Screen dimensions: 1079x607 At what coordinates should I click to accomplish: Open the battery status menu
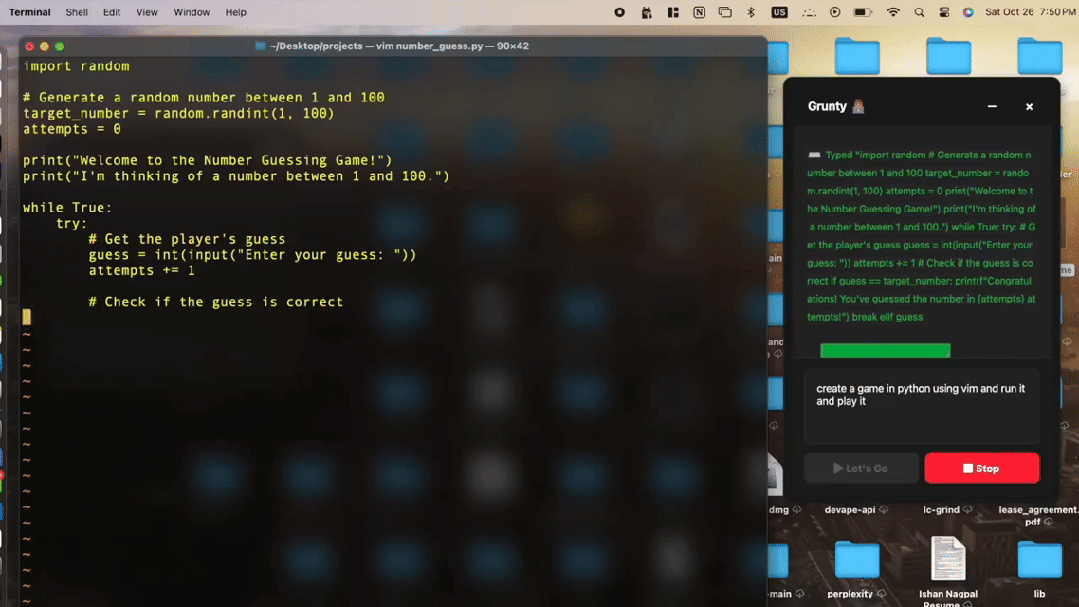[863, 12]
